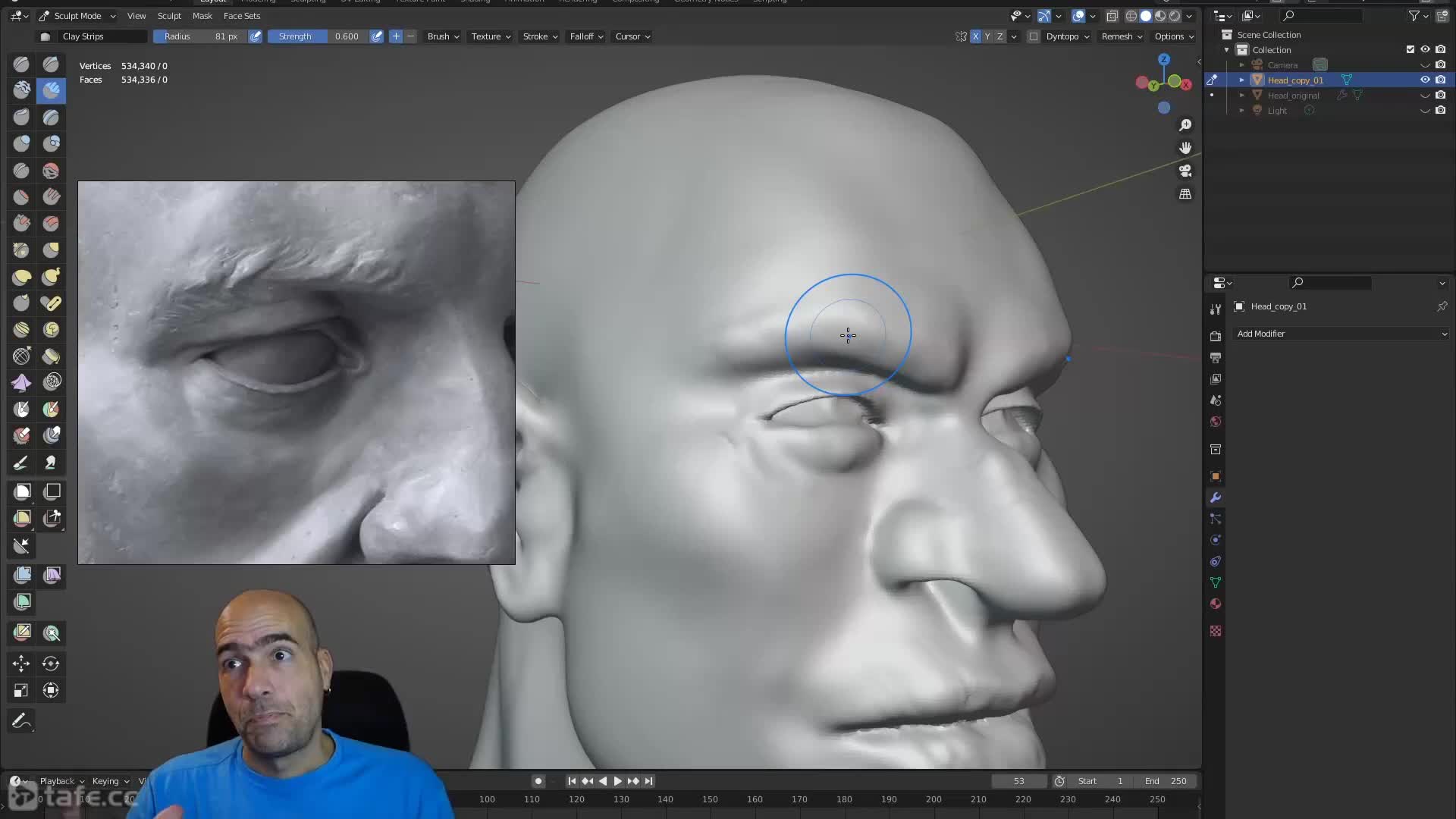Select the Draw sculpt brush
1456x819 pixels.
pos(21,64)
